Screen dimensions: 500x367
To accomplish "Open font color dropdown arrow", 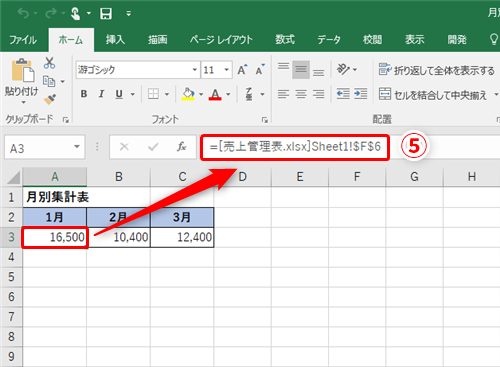I will (x=228, y=95).
